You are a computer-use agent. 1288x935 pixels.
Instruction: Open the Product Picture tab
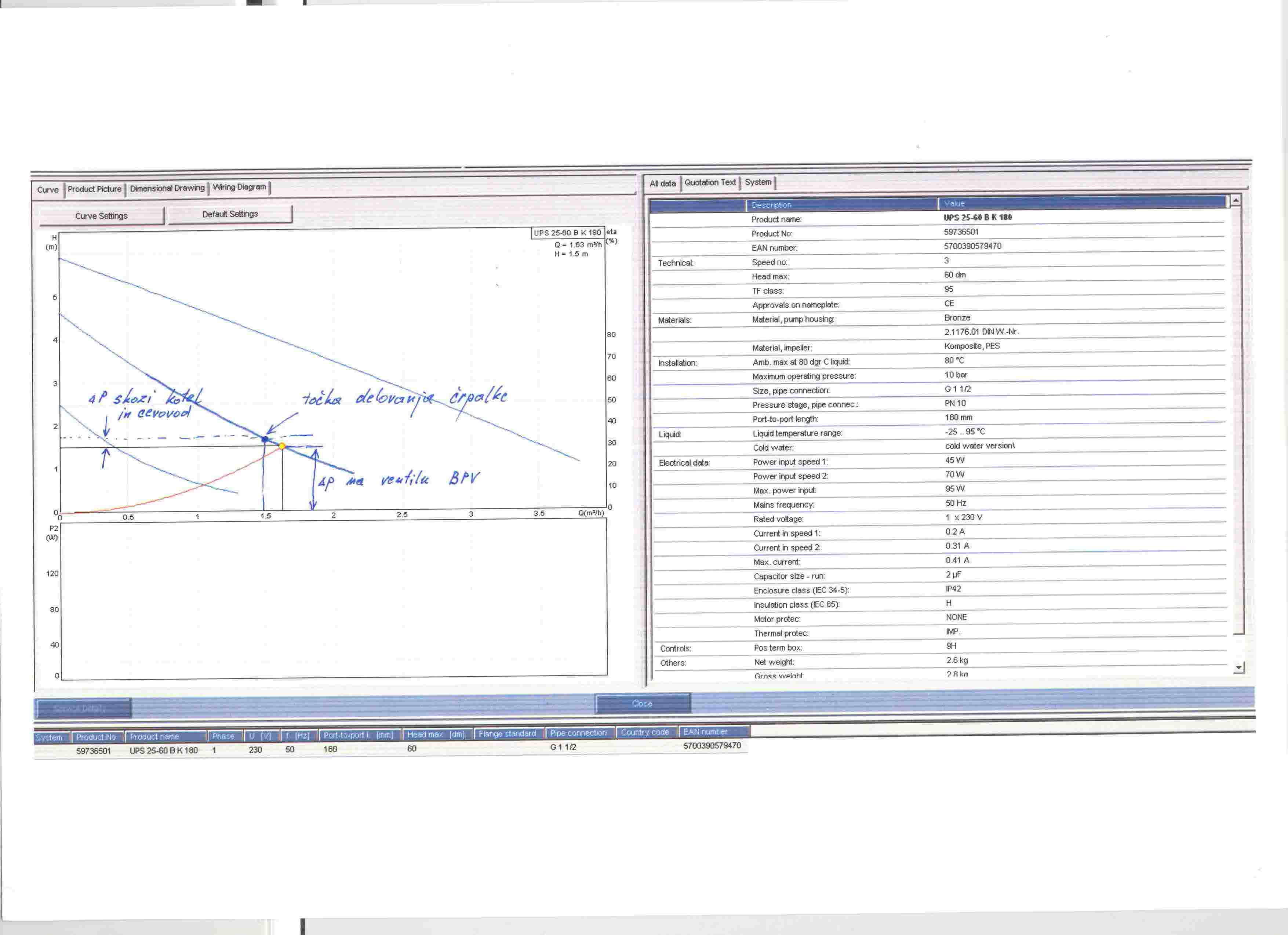tap(94, 189)
